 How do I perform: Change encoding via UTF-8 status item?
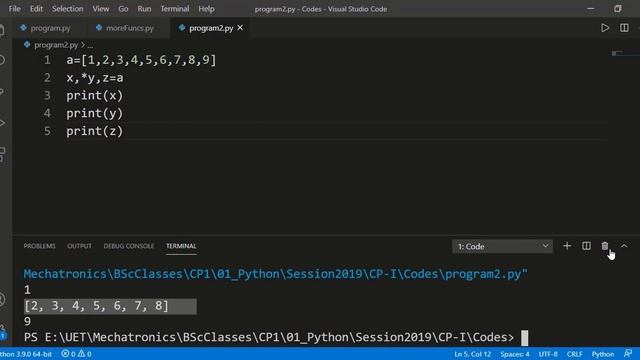[548, 354]
